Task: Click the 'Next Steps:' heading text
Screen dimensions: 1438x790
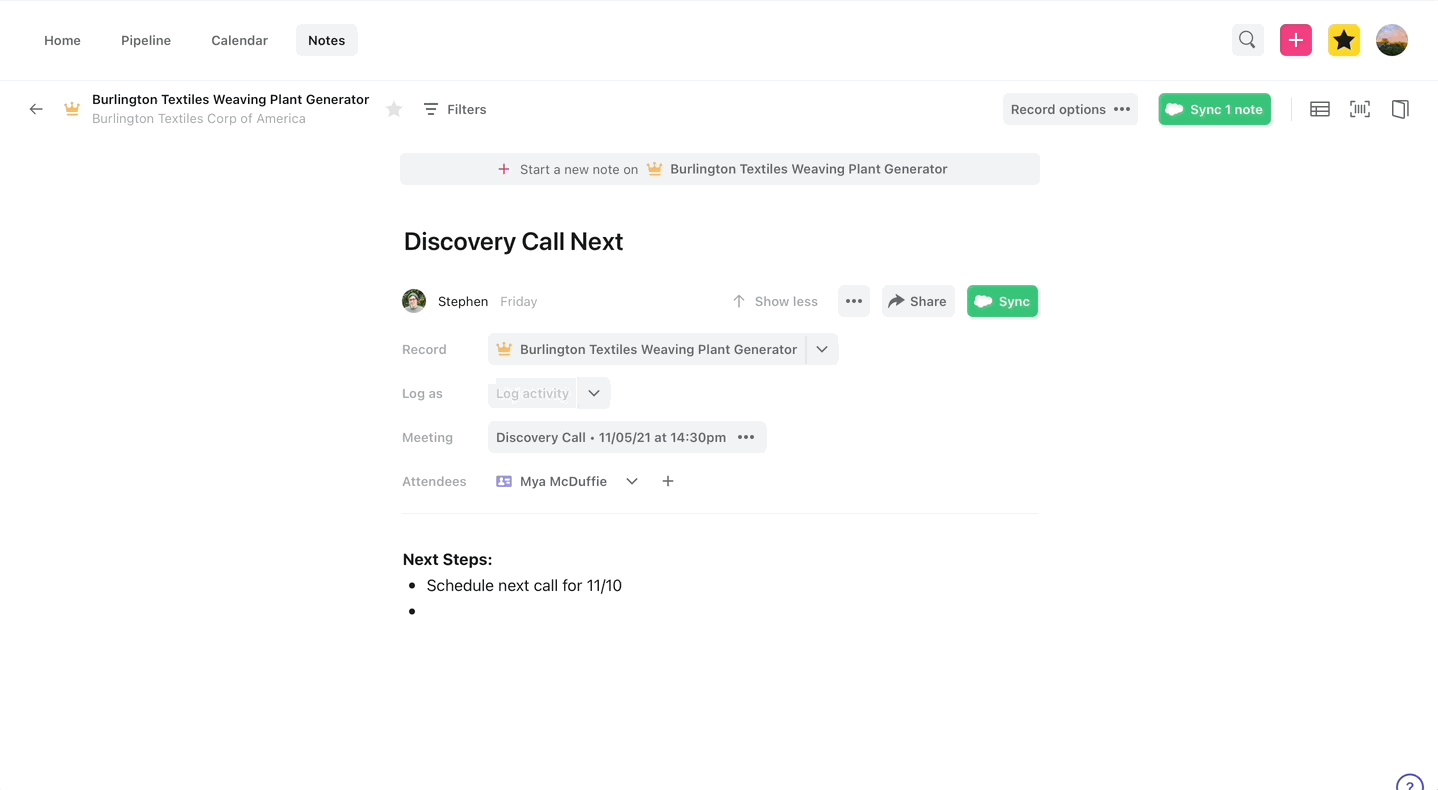Action: tap(447, 559)
